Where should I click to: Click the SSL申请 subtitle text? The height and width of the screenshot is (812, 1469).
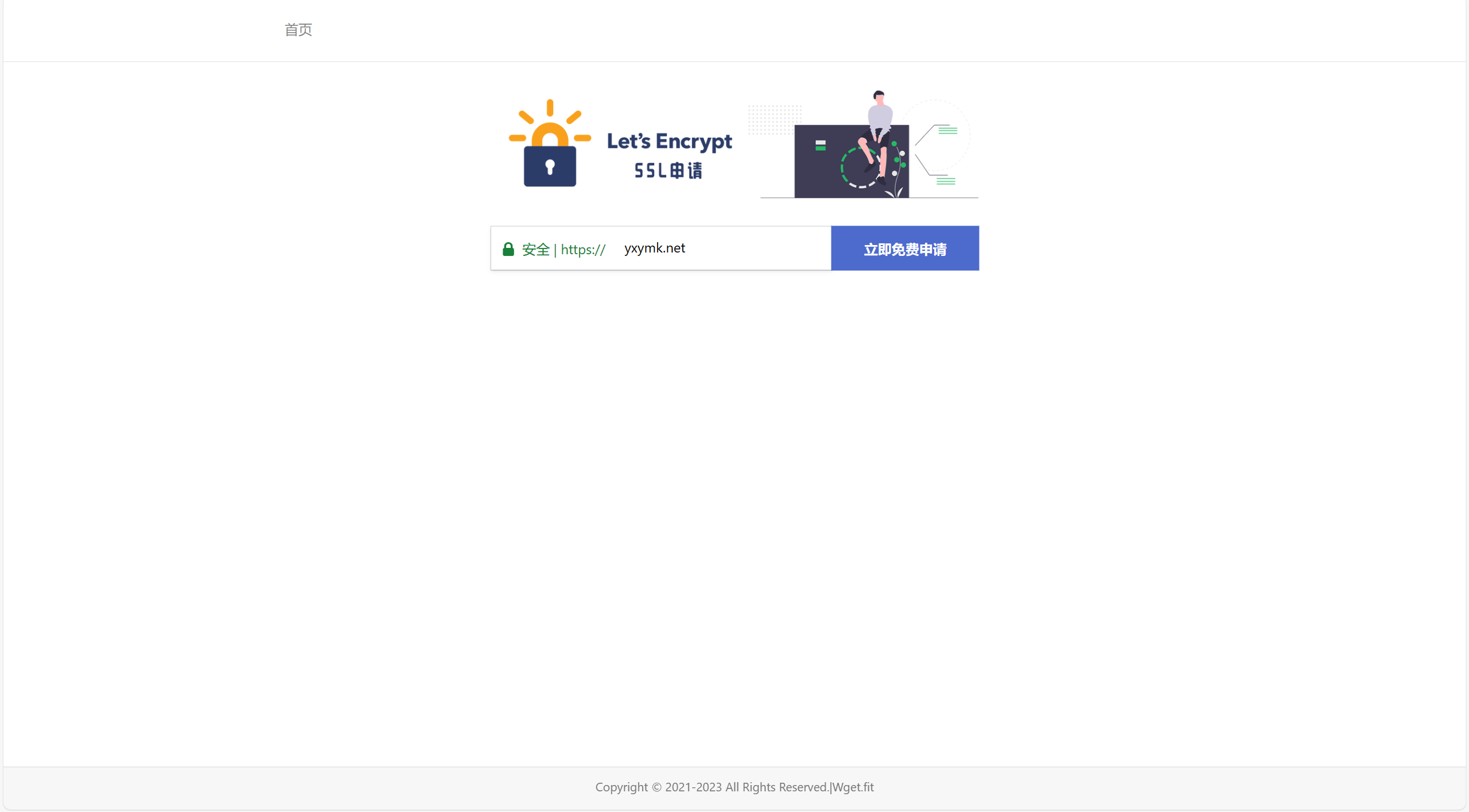tap(669, 170)
